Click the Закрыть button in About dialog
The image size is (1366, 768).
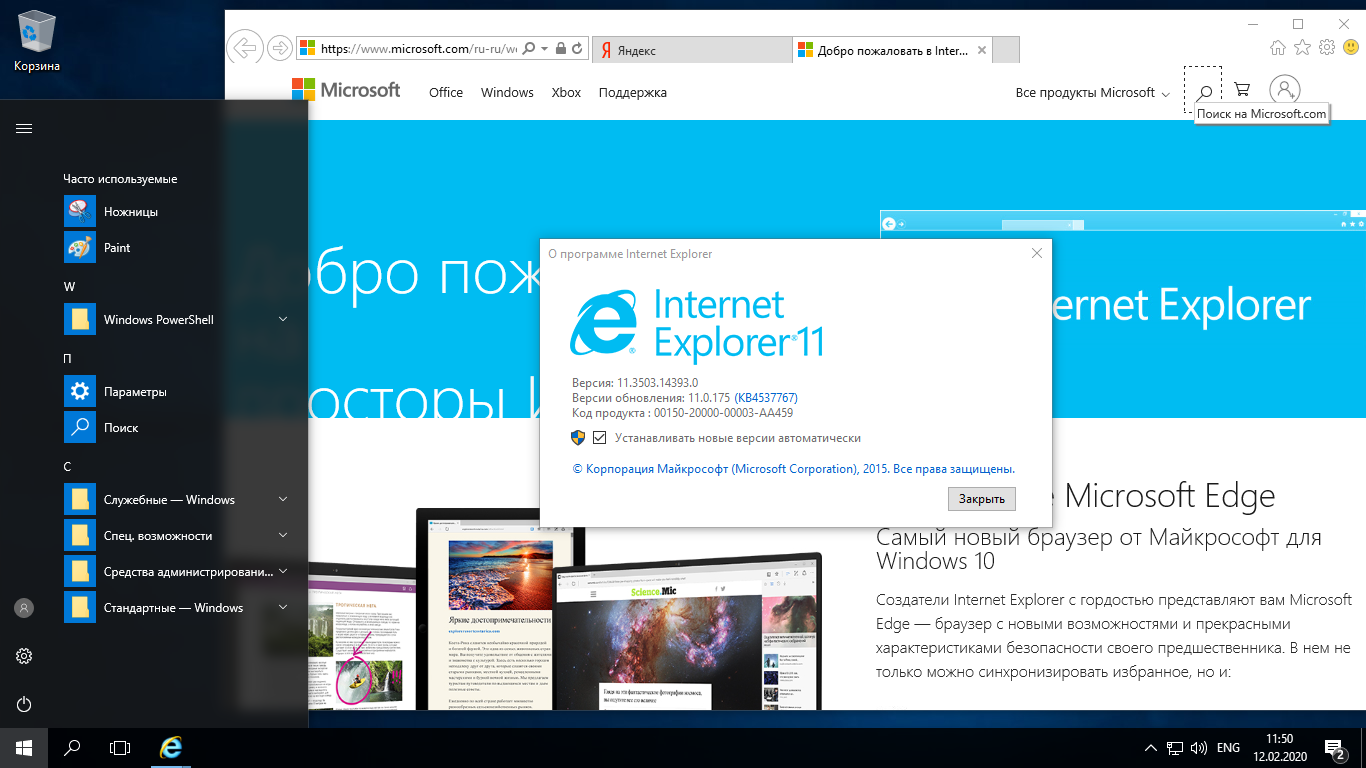point(982,498)
